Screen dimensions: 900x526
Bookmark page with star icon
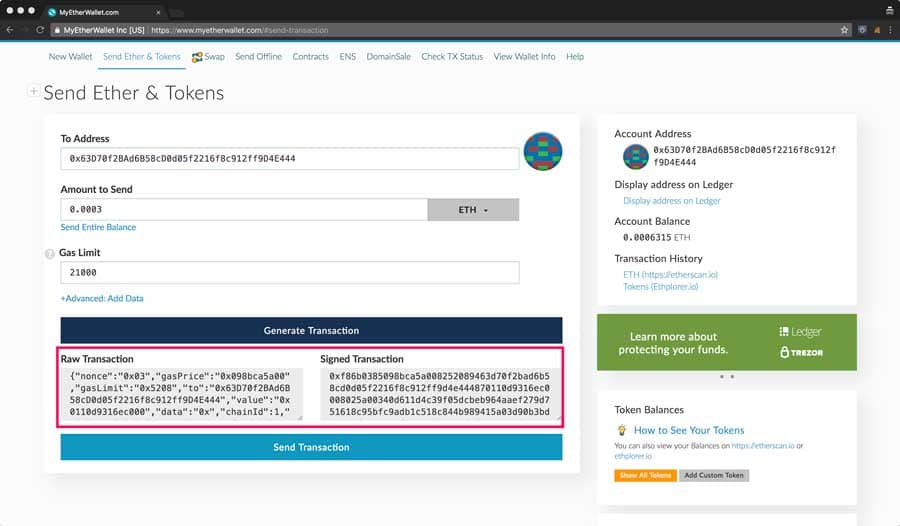point(844,30)
